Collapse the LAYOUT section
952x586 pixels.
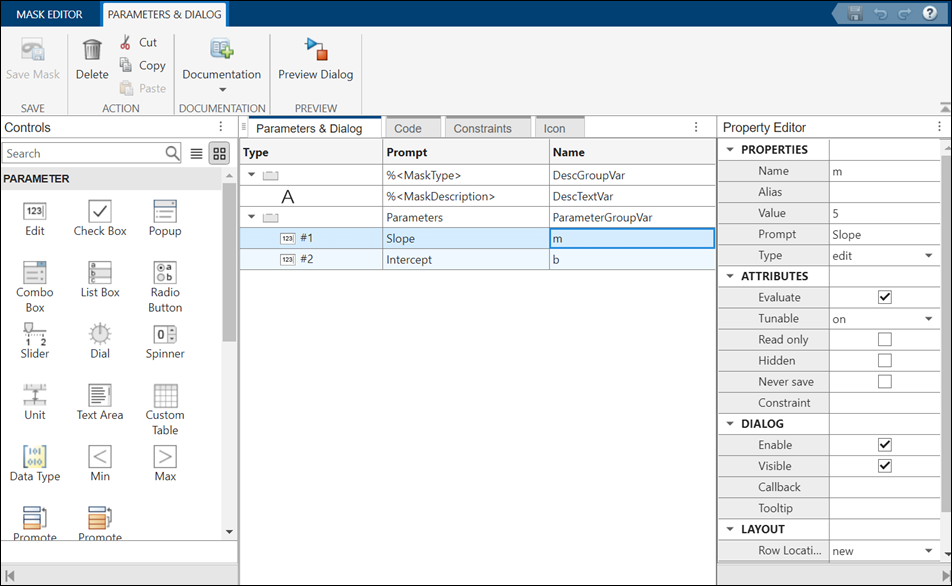pyautogui.click(x=730, y=529)
